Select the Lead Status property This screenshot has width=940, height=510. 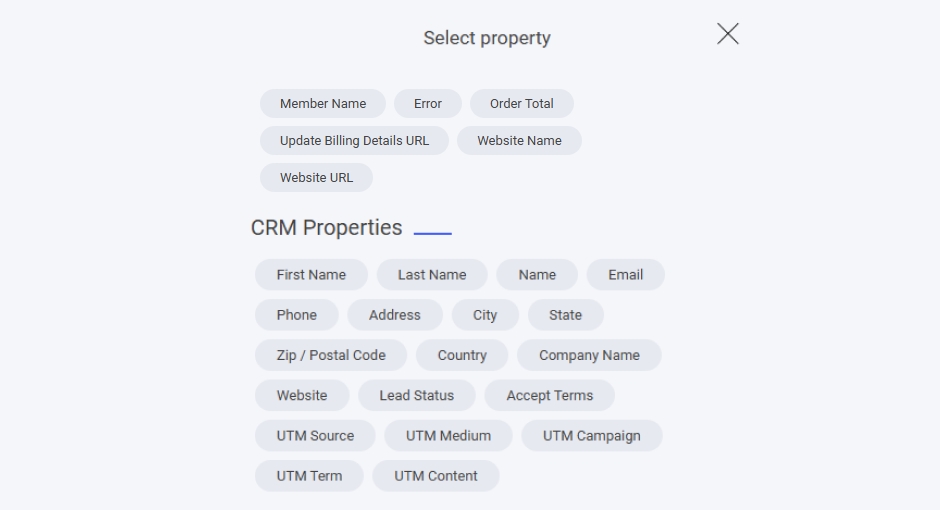(x=416, y=396)
